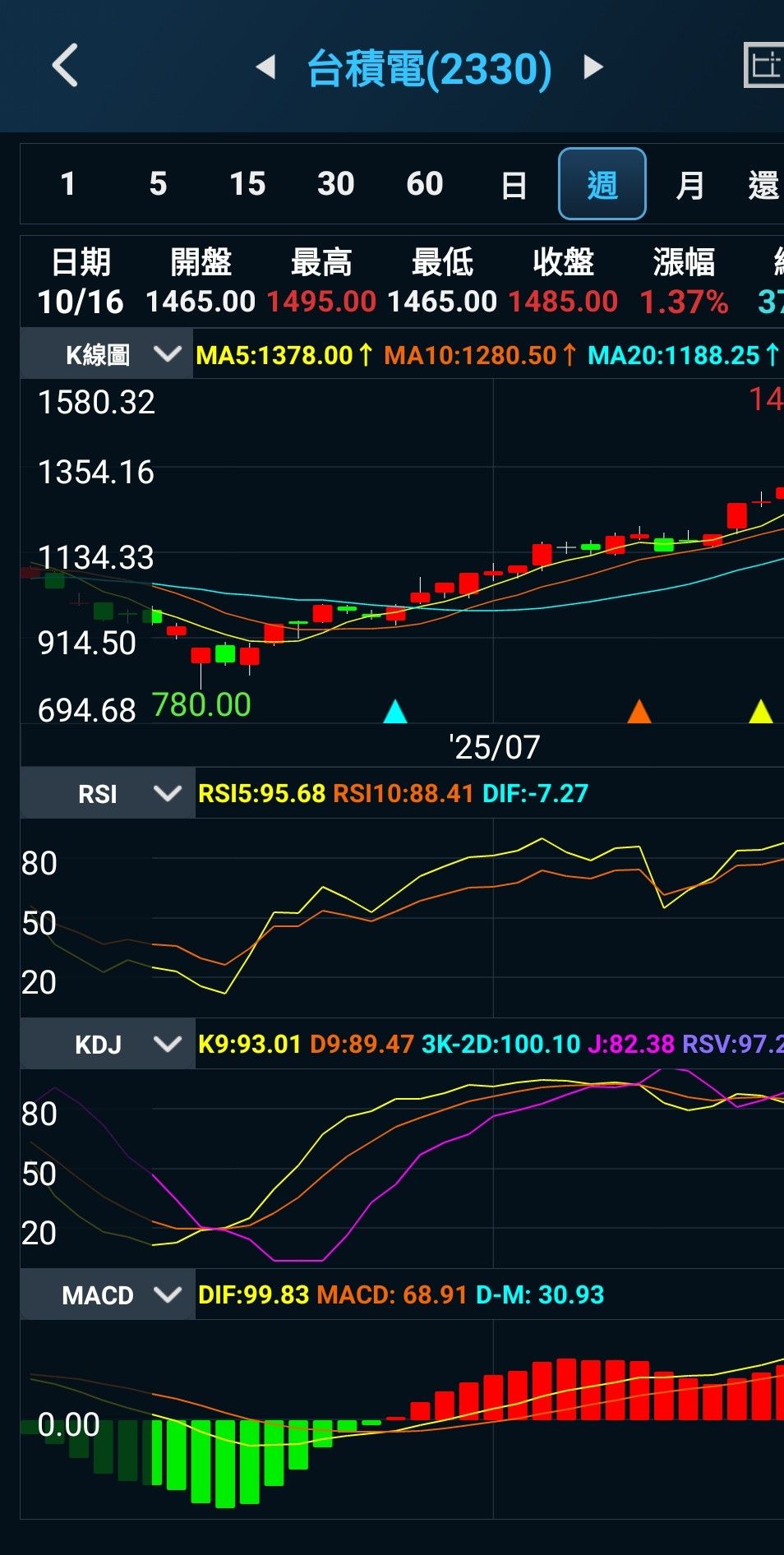
Task: Tap the closing price 1485.00
Action: click(x=563, y=302)
